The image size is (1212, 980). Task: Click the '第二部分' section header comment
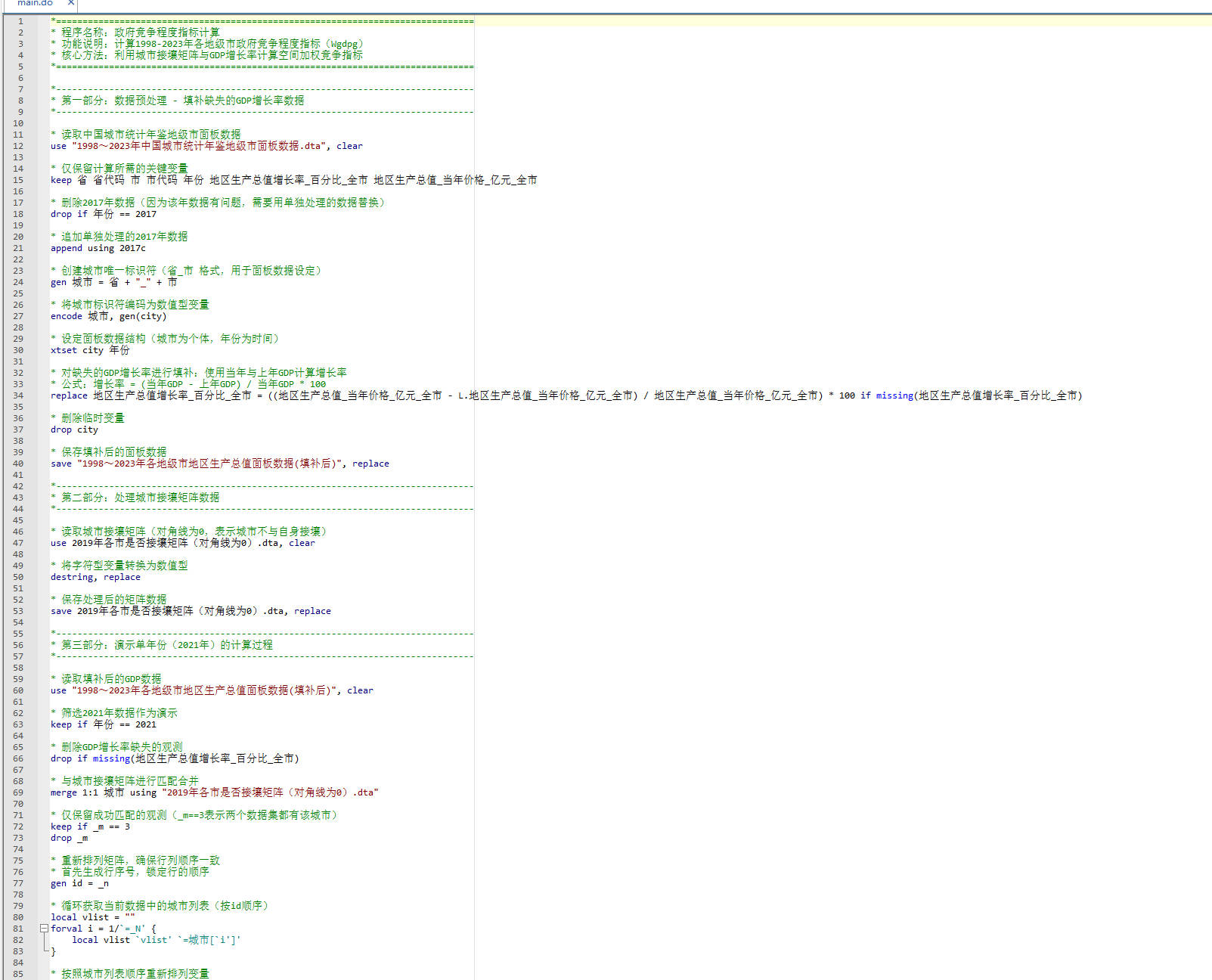(140, 498)
